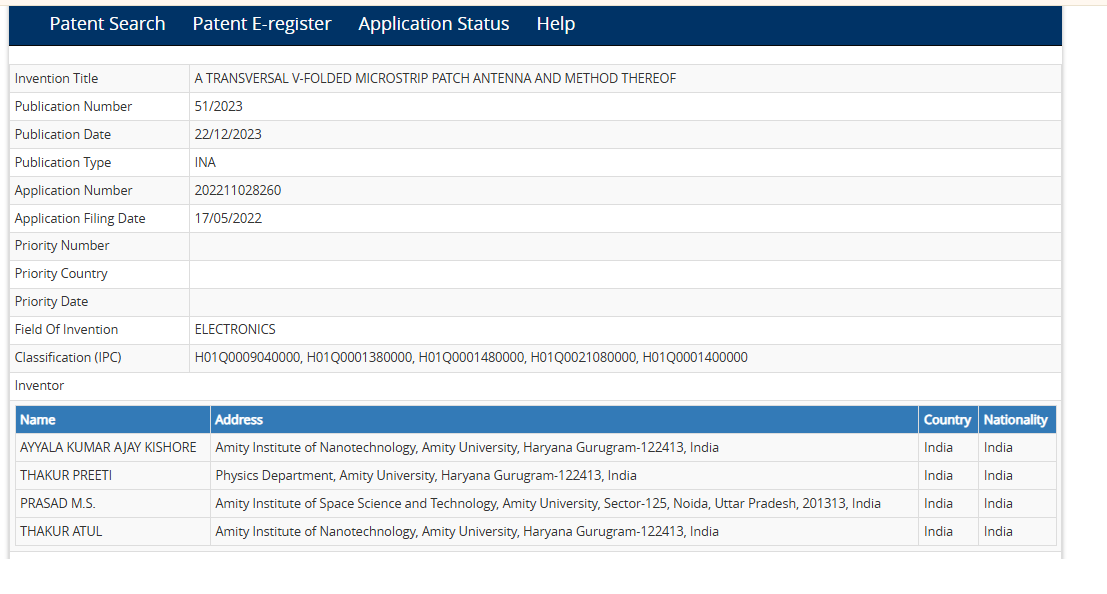The image size is (1107, 594).
Task: Go to Application Status
Action: click(x=433, y=24)
